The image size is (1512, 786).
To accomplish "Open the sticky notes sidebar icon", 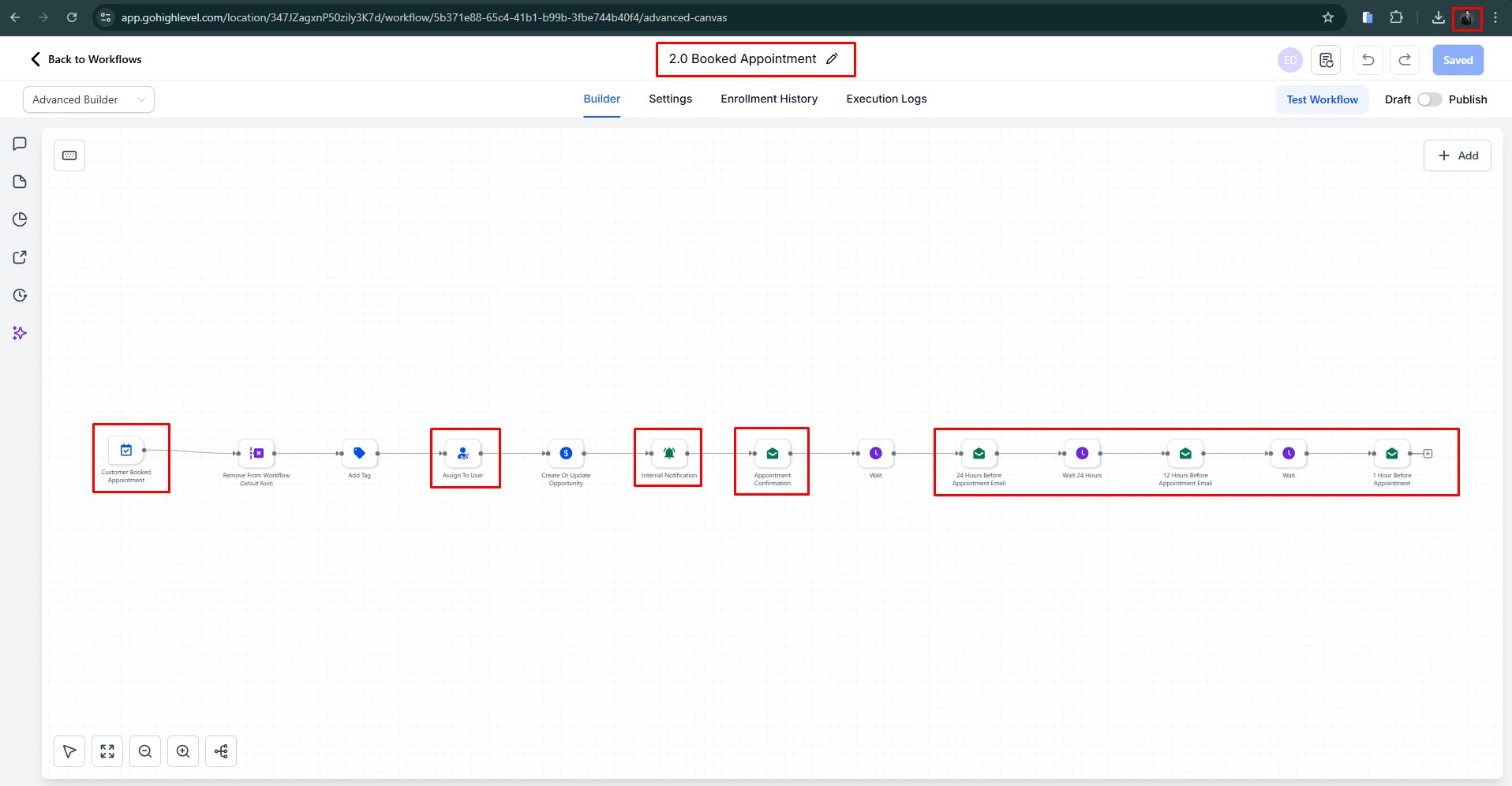I will (x=21, y=182).
